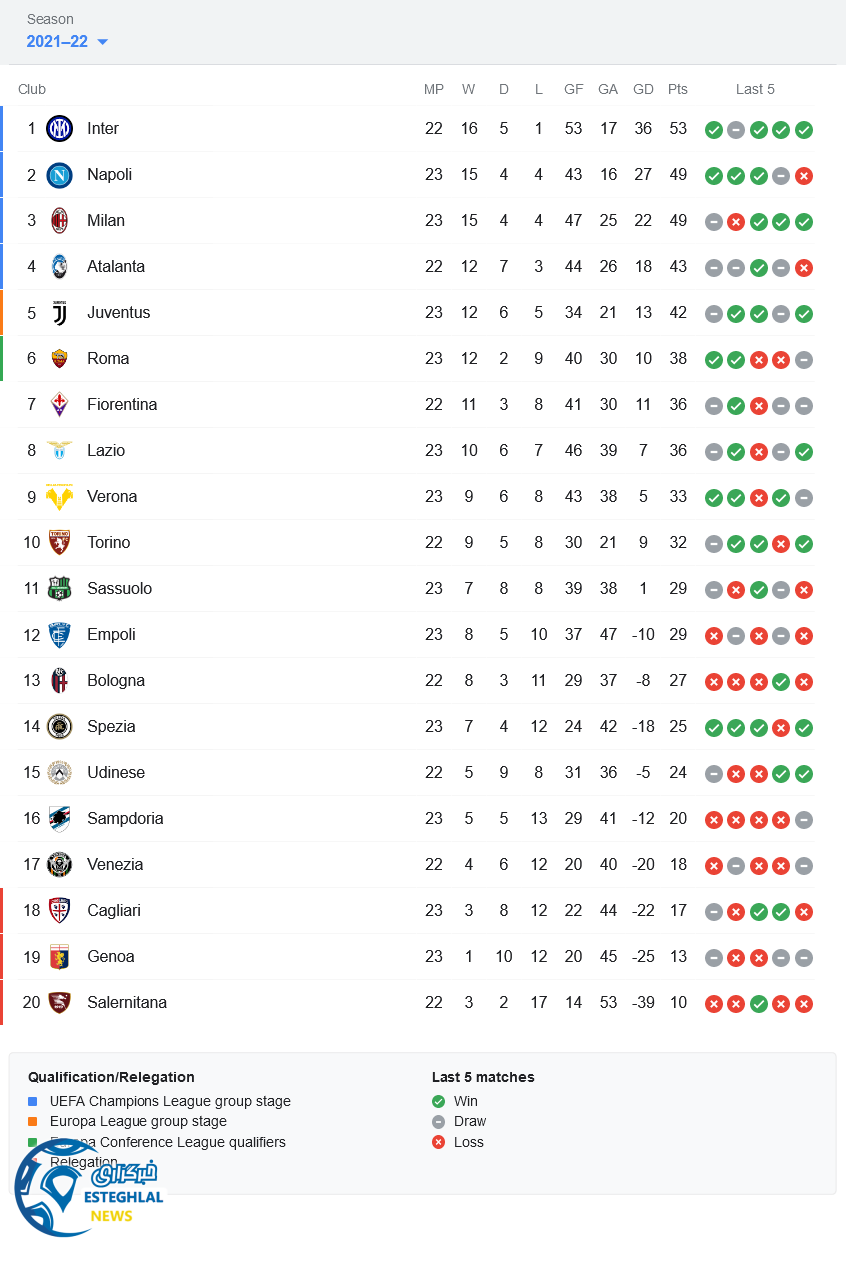Image resolution: width=846 pixels, height=1262 pixels.
Task: Click the Inter club crest icon
Action: coord(60,129)
